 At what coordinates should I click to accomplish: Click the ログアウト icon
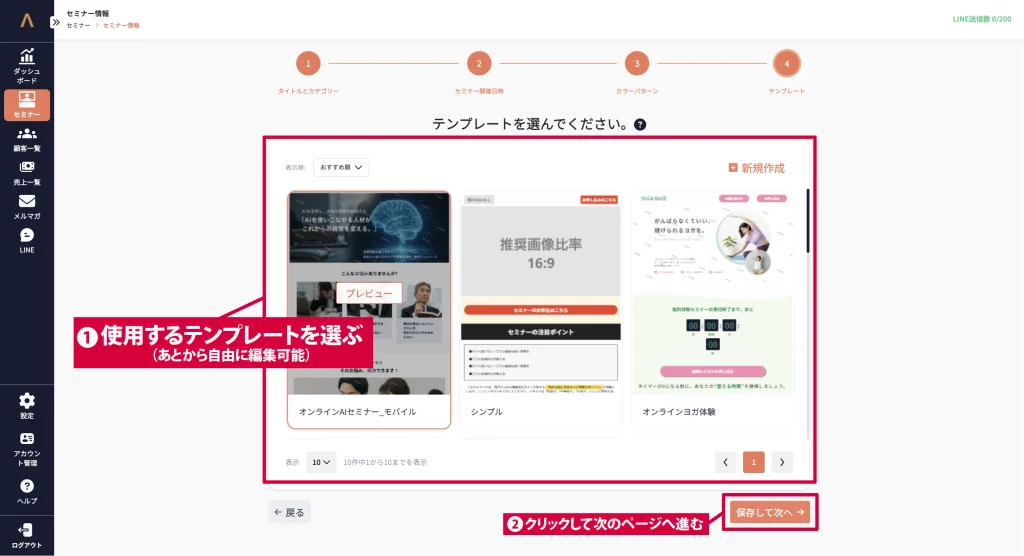(x=27, y=535)
